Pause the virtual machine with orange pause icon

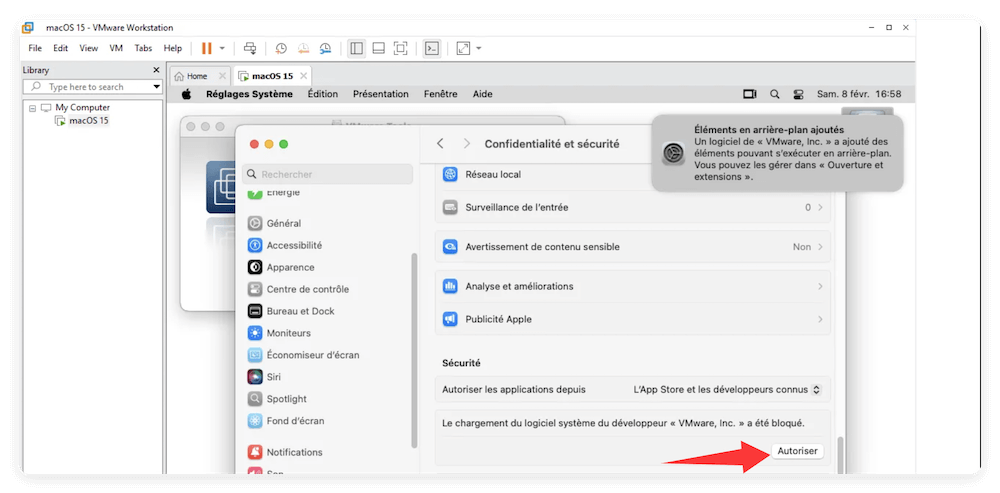[207, 48]
